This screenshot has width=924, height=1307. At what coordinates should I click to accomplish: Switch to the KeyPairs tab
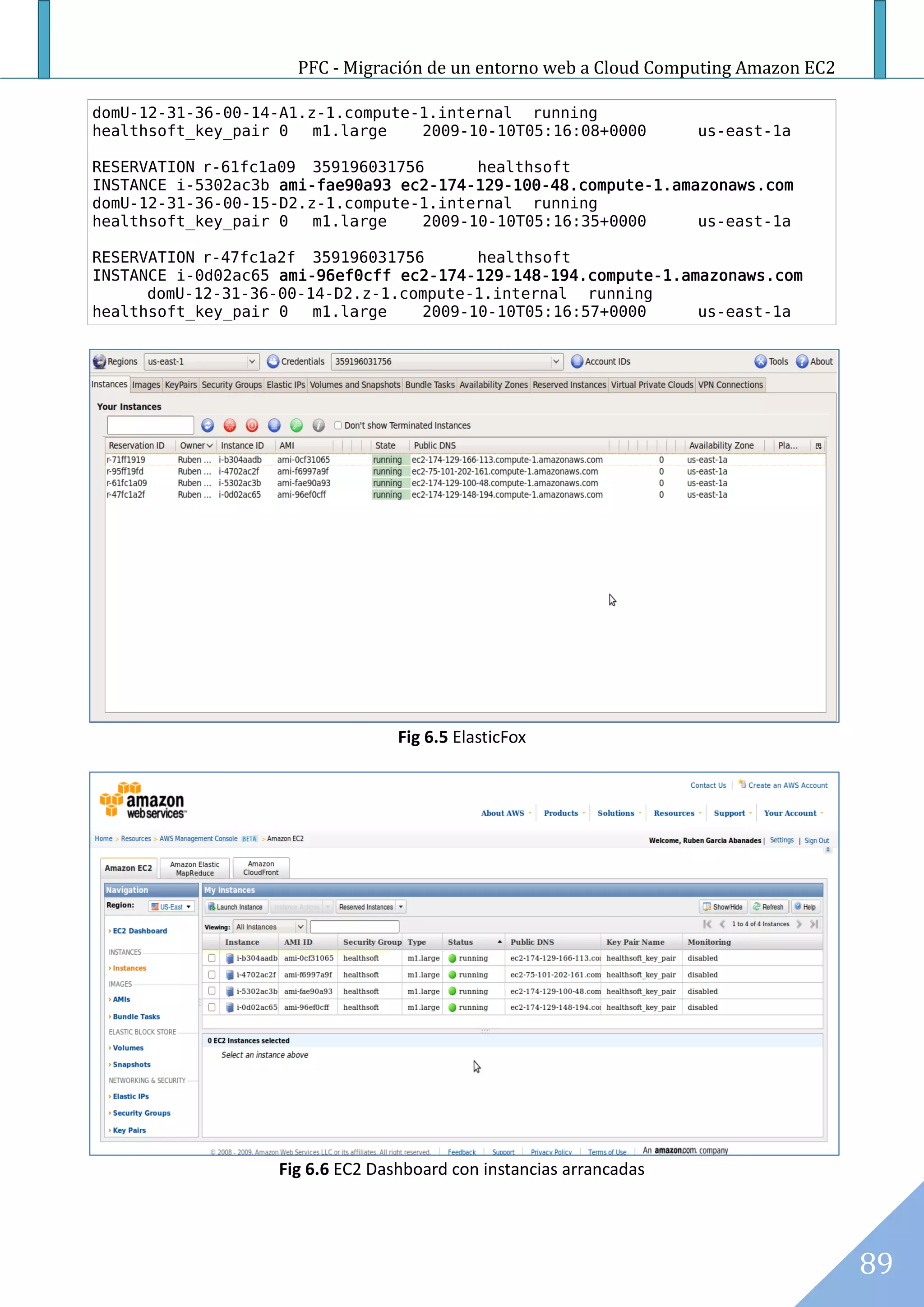pyautogui.click(x=181, y=385)
